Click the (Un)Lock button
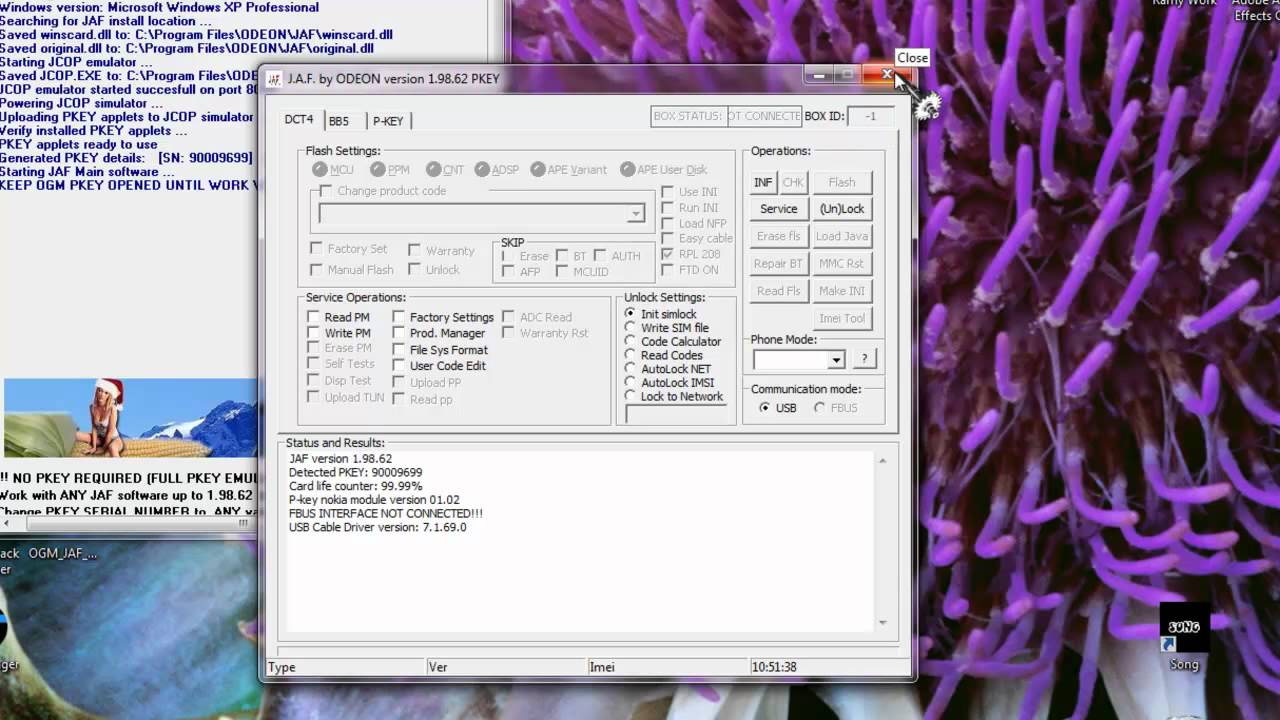This screenshot has width=1280, height=720. (842, 209)
